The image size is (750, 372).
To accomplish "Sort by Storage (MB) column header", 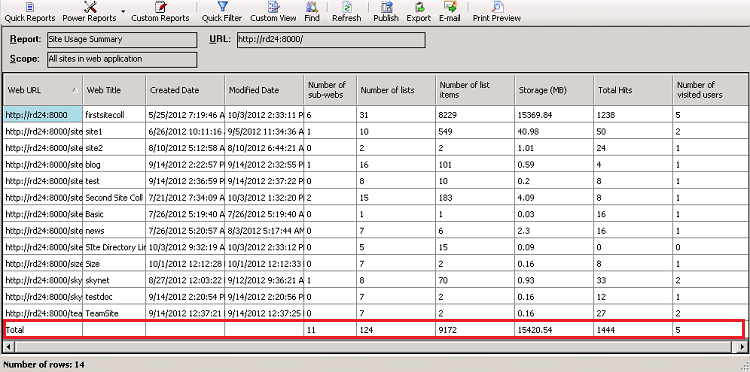I will (554, 90).
